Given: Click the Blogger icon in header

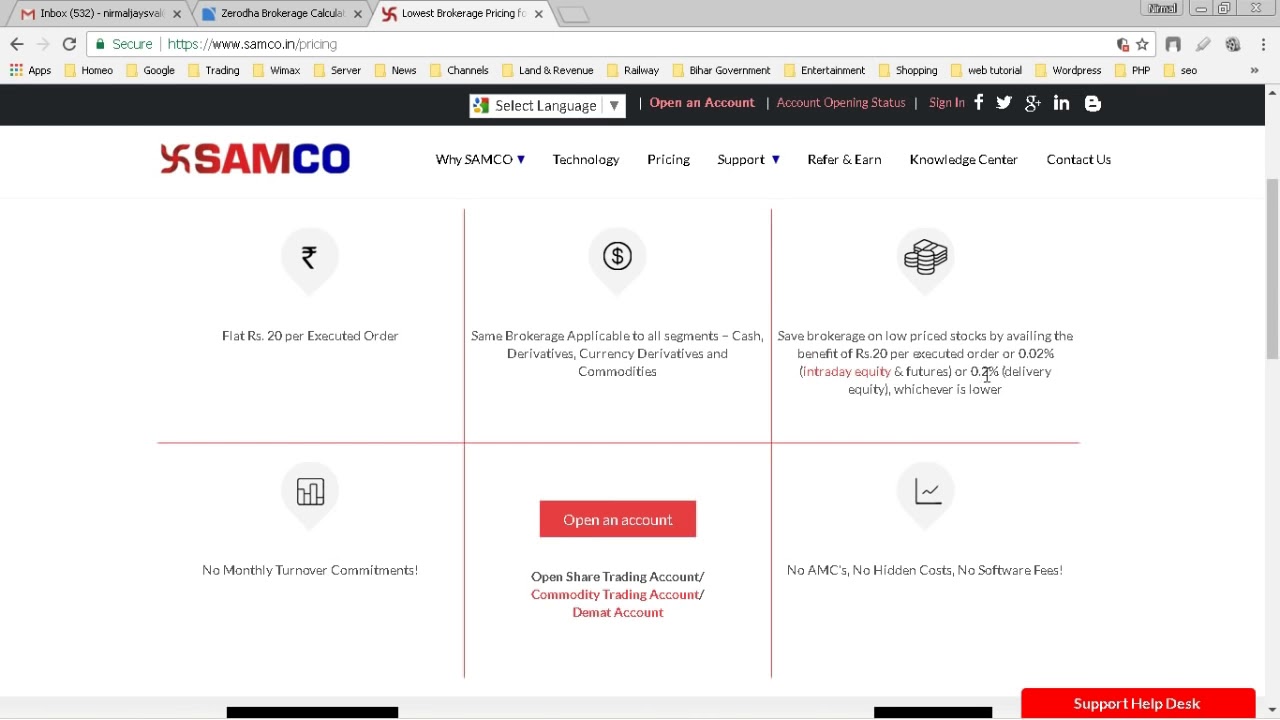Looking at the screenshot, I should click(x=1093, y=103).
